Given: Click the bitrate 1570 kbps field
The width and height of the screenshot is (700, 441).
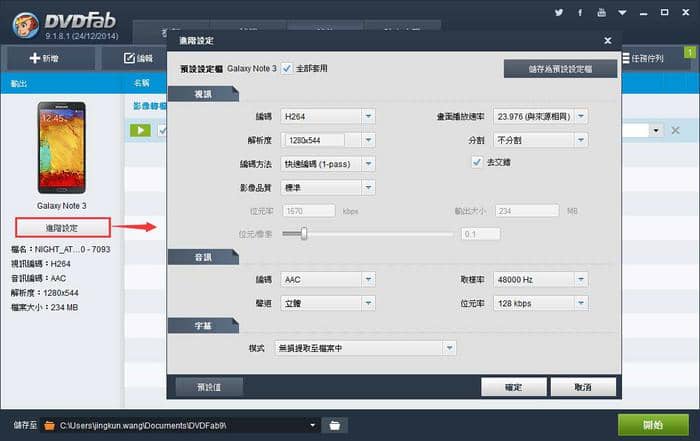Looking at the screenshot, I should click(308, 211).
